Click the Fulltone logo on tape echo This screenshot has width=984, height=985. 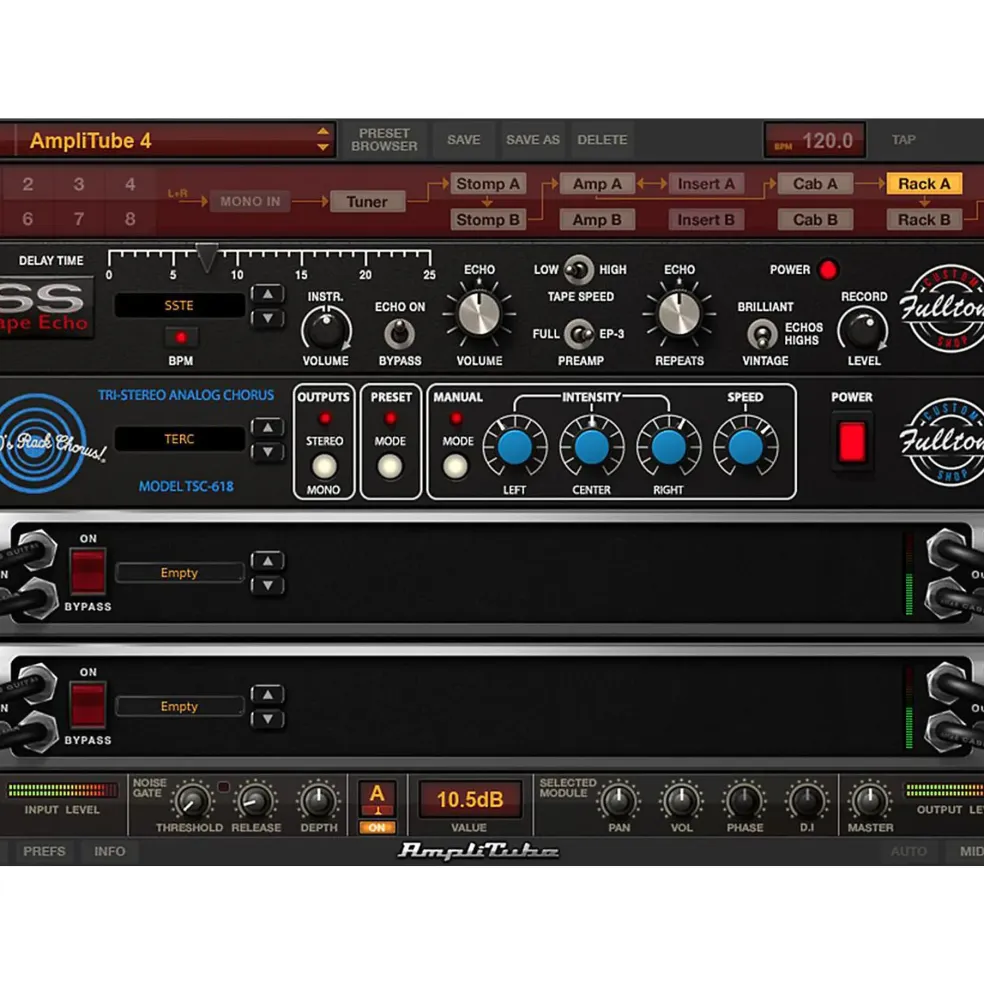pyautogui.click(x=941, y=308)
